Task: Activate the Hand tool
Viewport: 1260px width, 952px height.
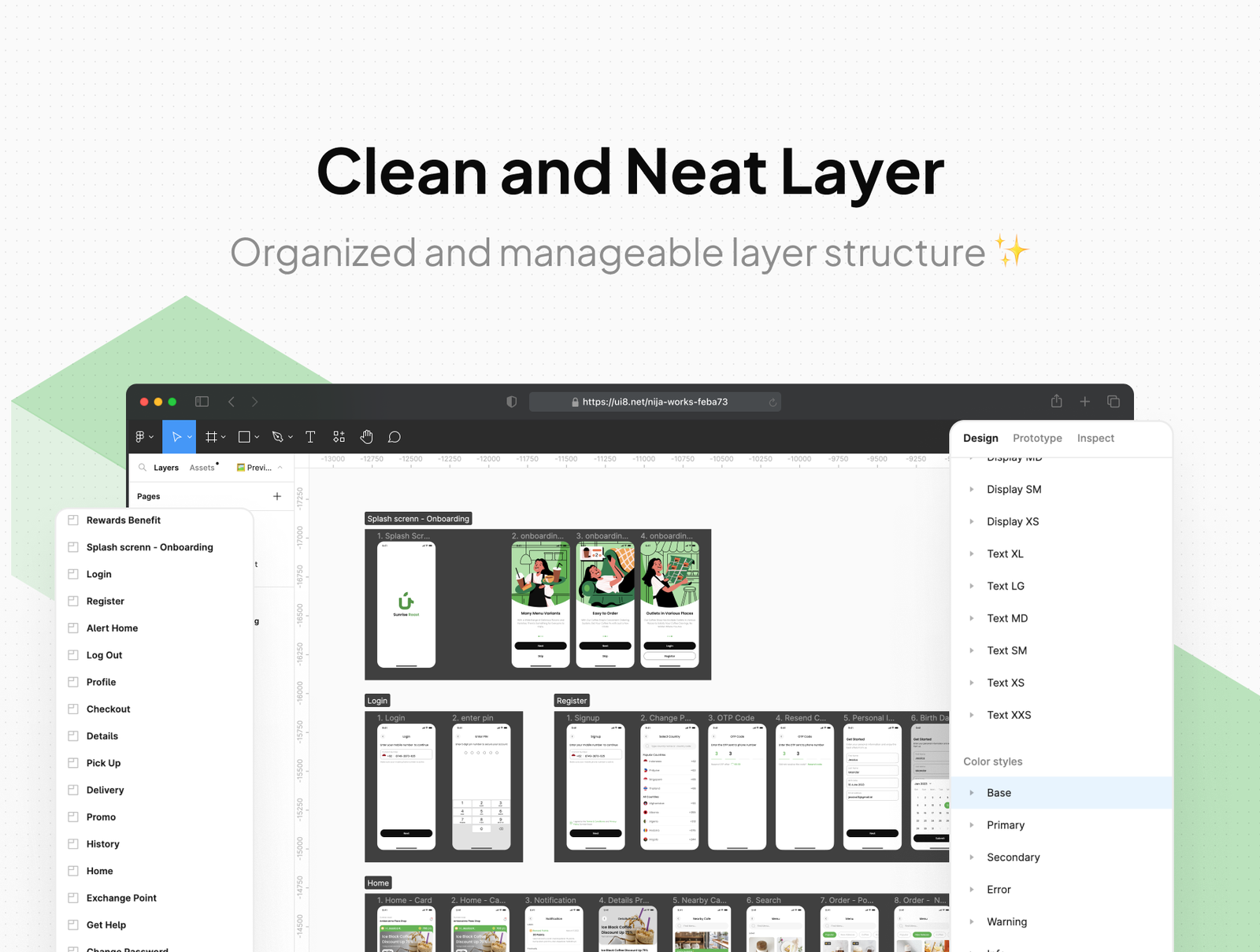Action: (x=366, y=437)
